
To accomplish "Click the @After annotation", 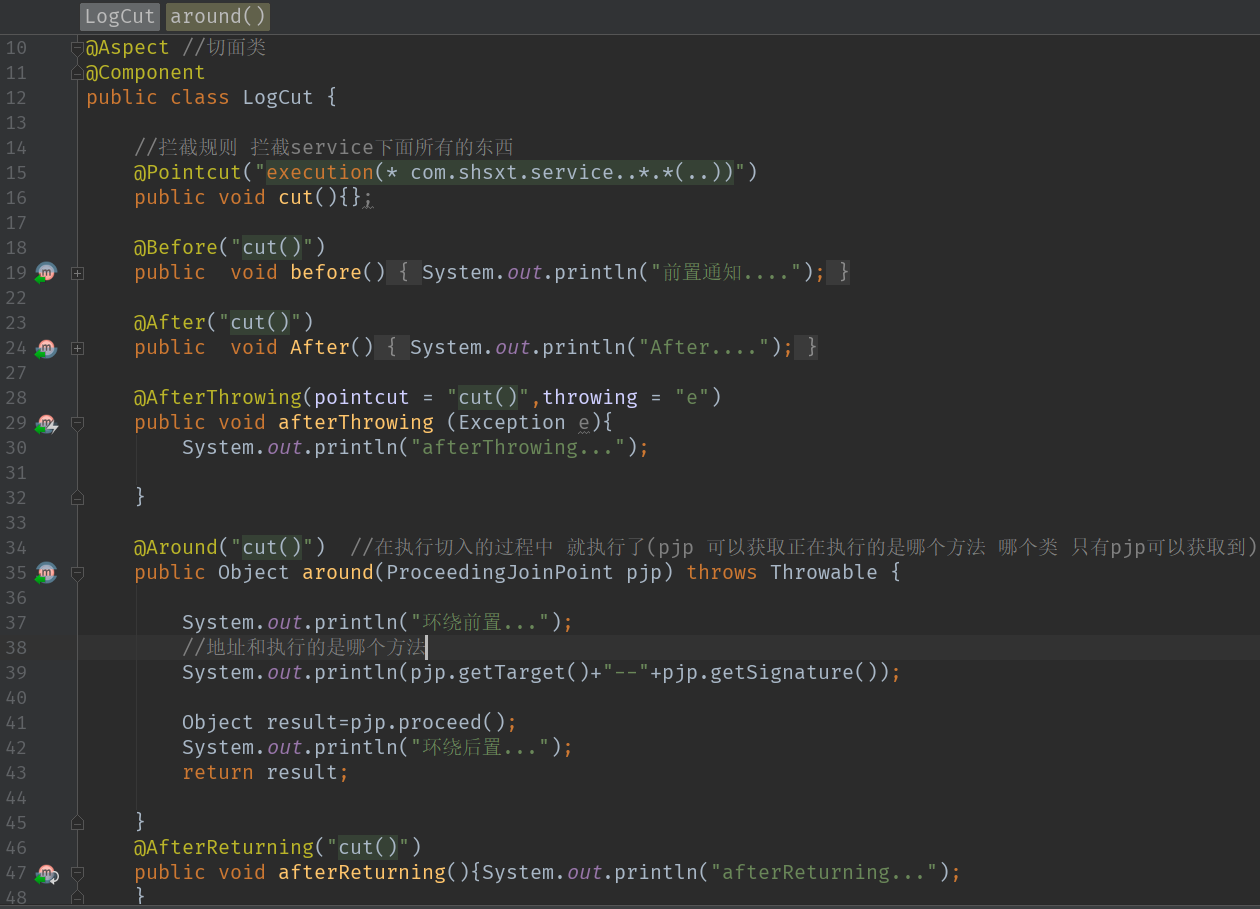I will coord(170,322).
